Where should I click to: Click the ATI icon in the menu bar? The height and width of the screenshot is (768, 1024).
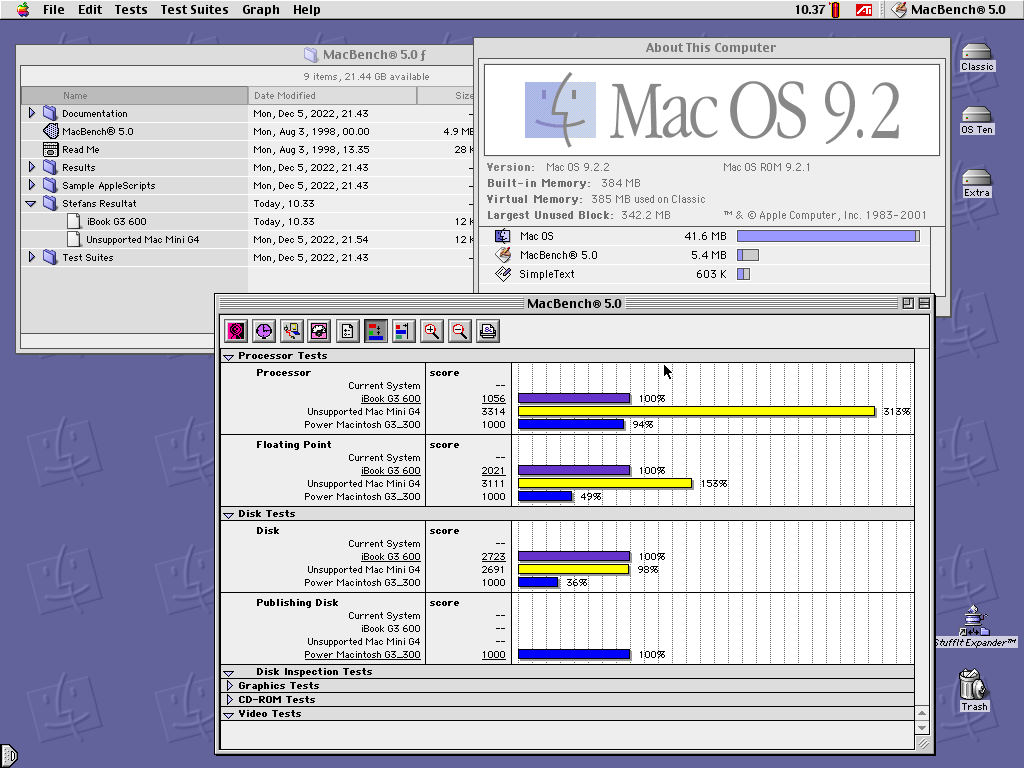tap(863, 10)
